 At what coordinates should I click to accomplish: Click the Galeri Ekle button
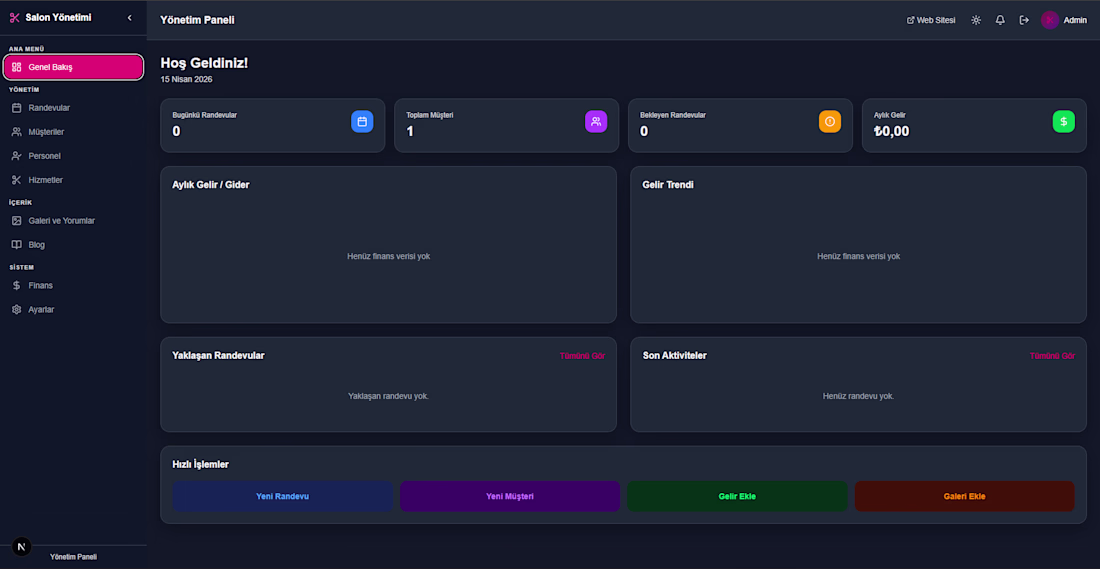click(x=965, y=496)
